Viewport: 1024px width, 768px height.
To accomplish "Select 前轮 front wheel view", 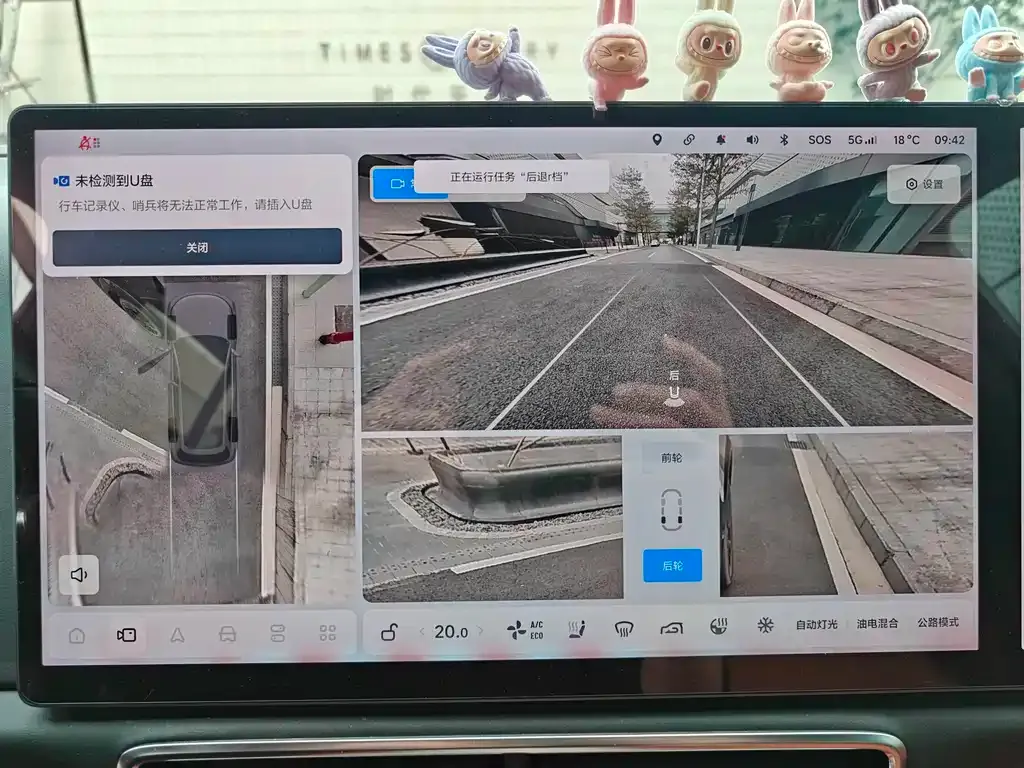I will [671, 458].
